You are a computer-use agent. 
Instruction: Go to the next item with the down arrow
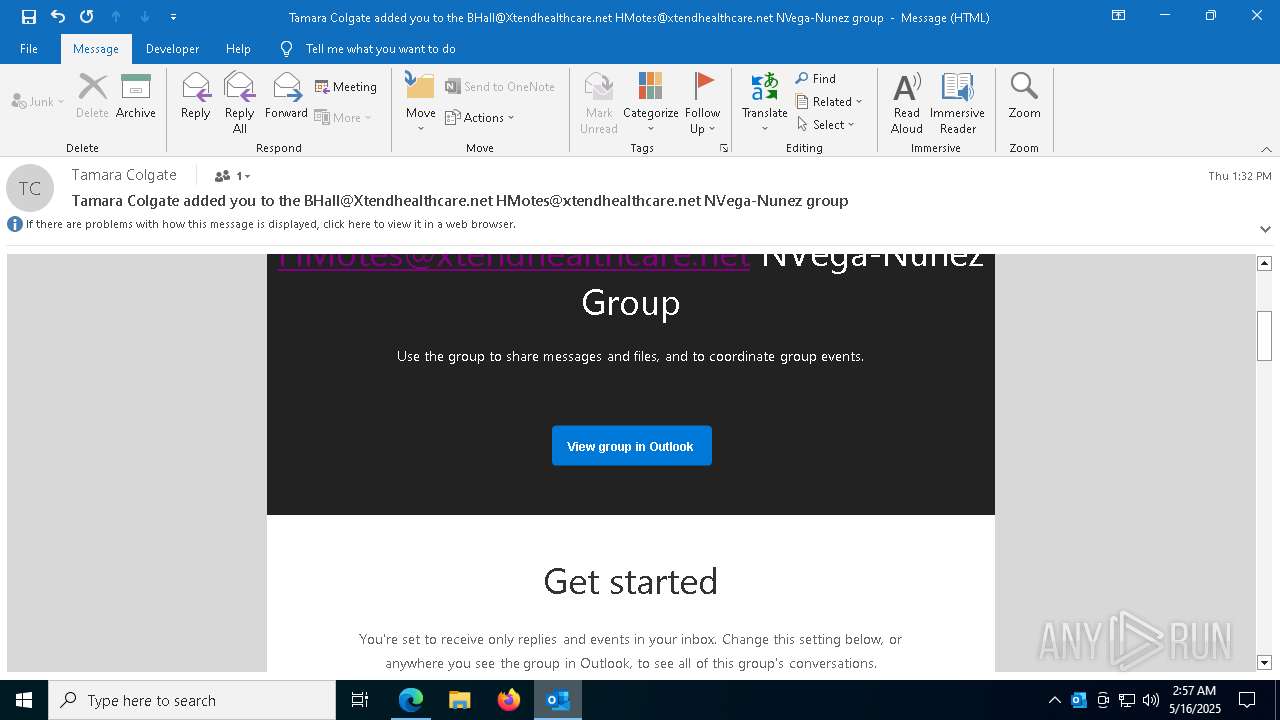click(145, 17)
